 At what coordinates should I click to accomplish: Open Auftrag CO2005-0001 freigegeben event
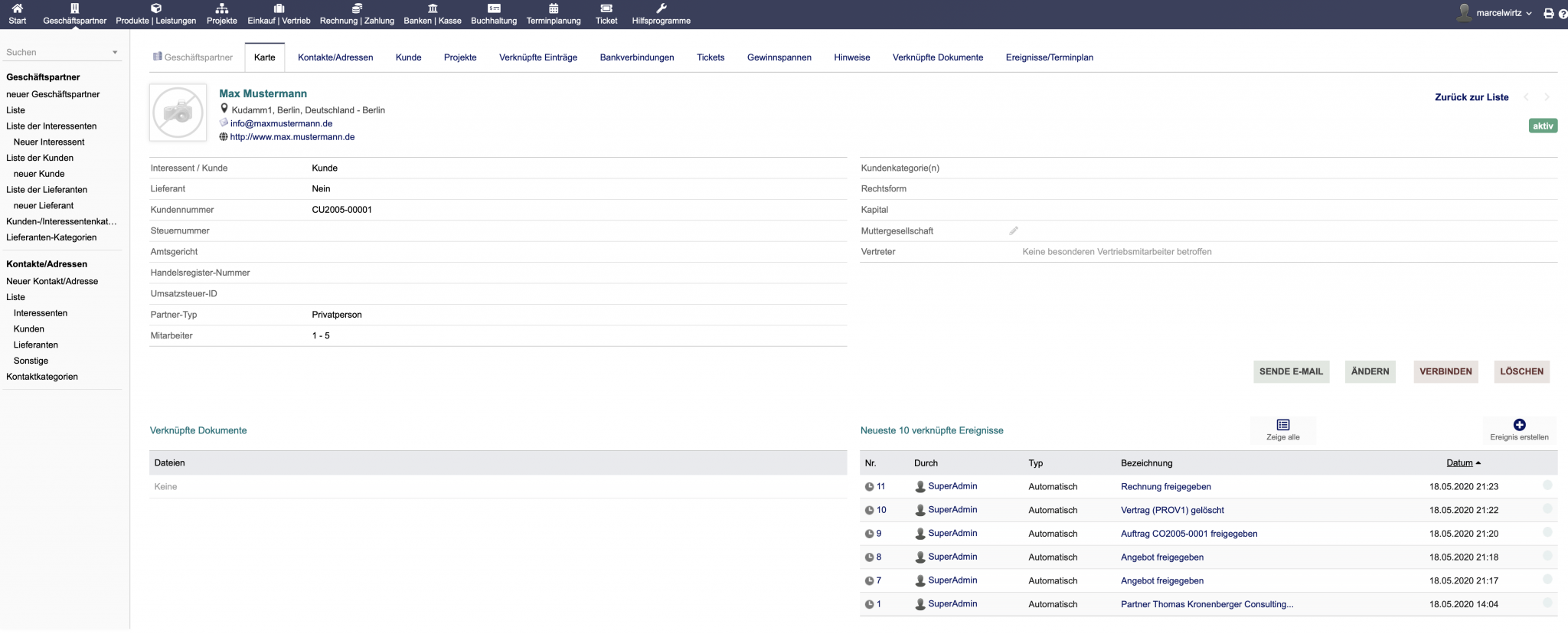point(1189,534)
